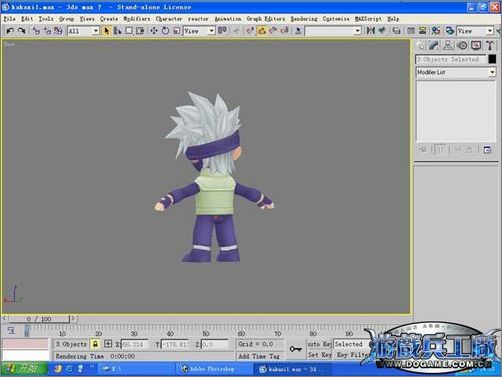Open the Create command panel tab
The image size is (502, 377).
coord(421,46)
